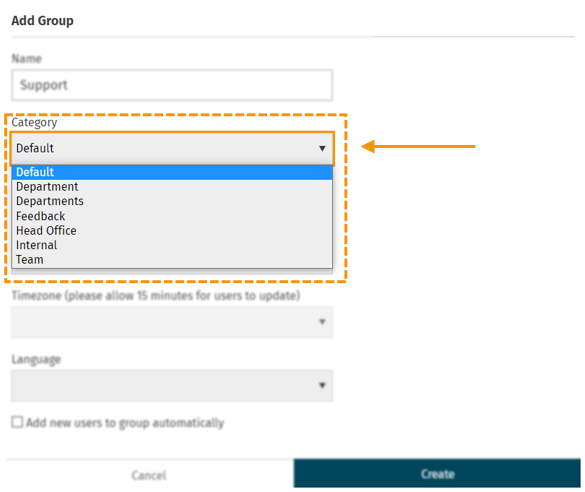Click the Add new users automatically label text

coord(125,423)
